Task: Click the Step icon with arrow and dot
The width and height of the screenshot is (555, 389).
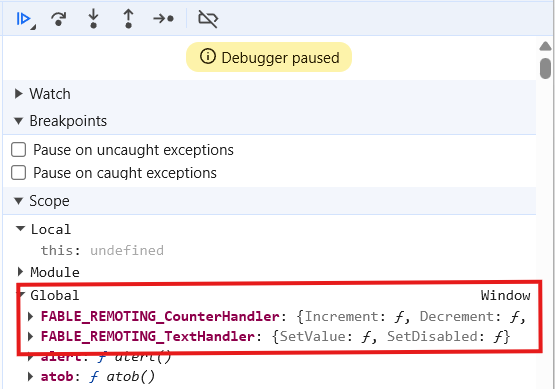Action: (163, 18)
